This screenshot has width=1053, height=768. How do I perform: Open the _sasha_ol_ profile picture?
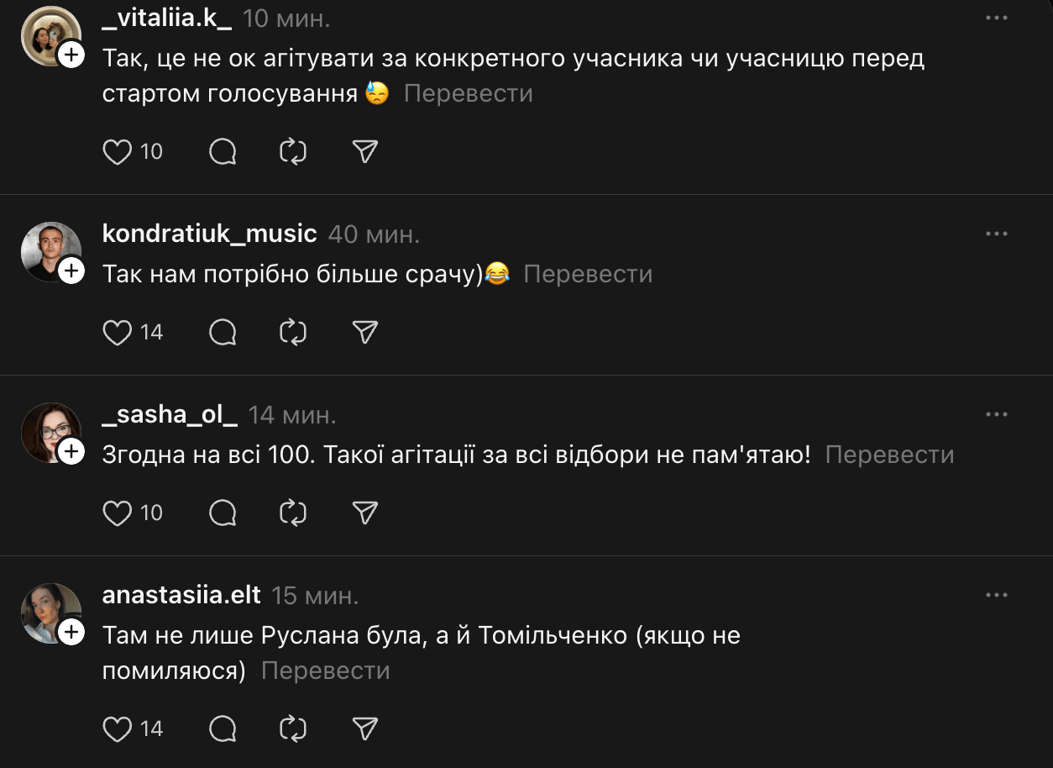pyautogui.click(x=50, y=432)
